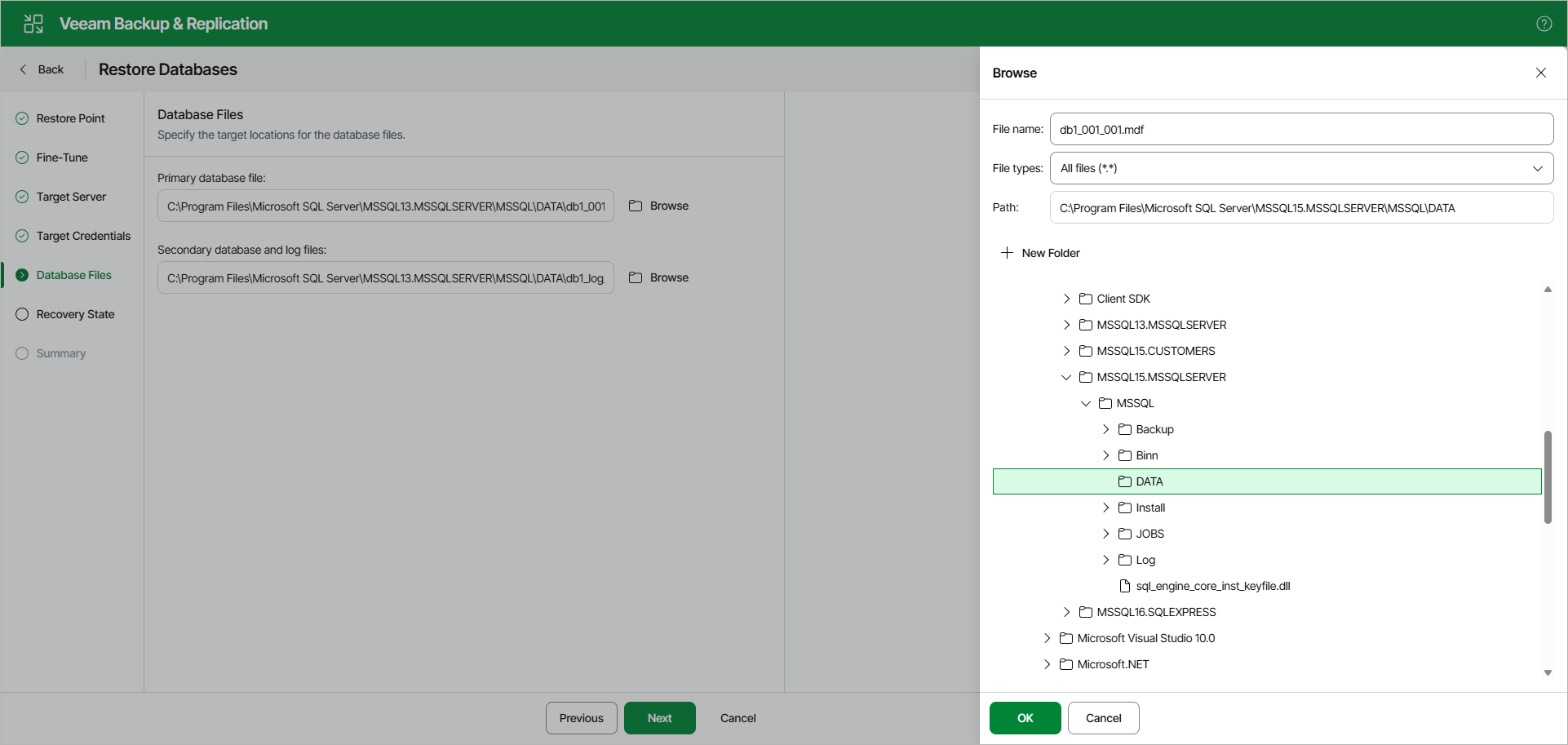The width and height of the screenshot is (1568, 745).
Task: Collapse the MSSQL folder node
Action: (1086, 403)
